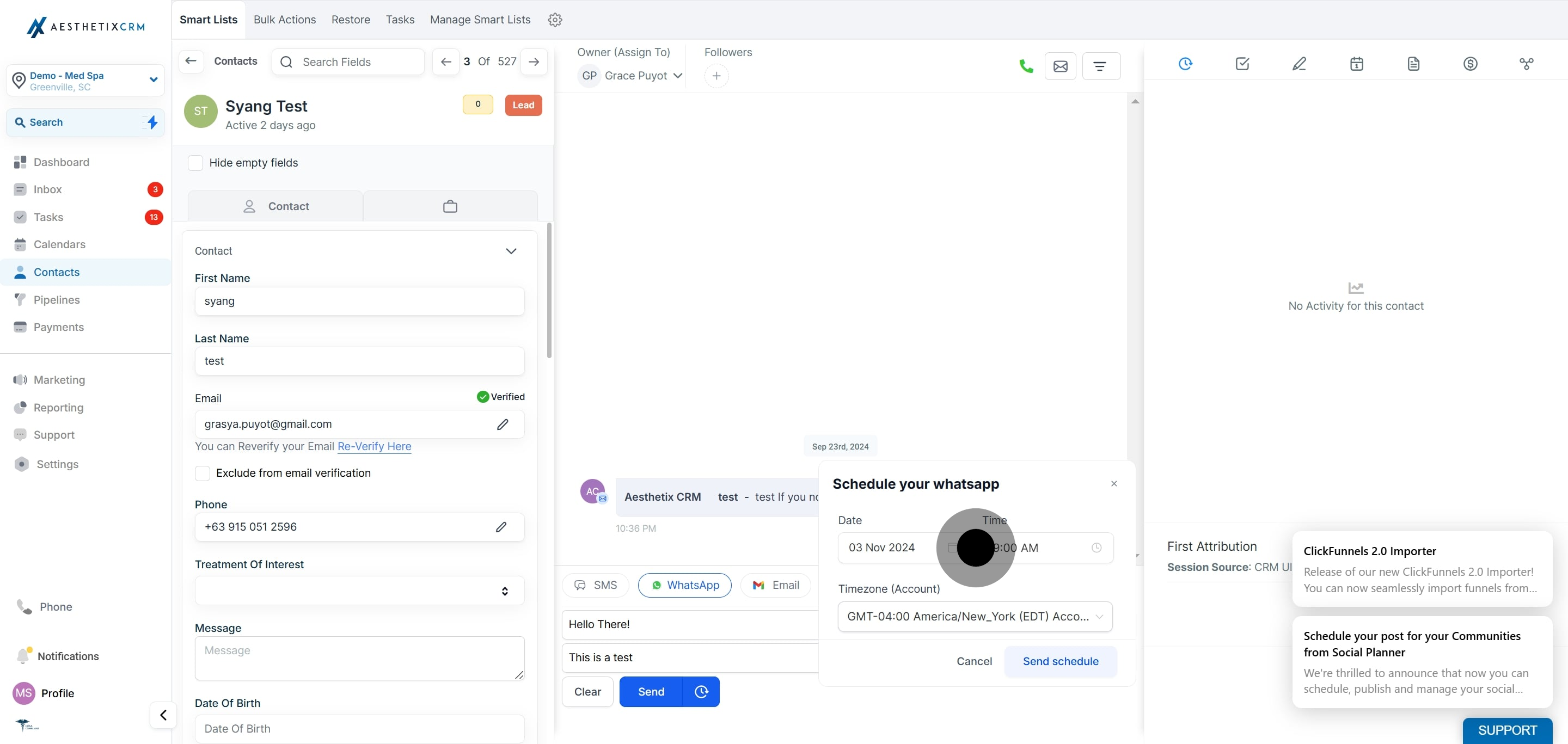Edit the phone number with pencil icon
The height and width of the screenshot is (744, 1568).
501,527
